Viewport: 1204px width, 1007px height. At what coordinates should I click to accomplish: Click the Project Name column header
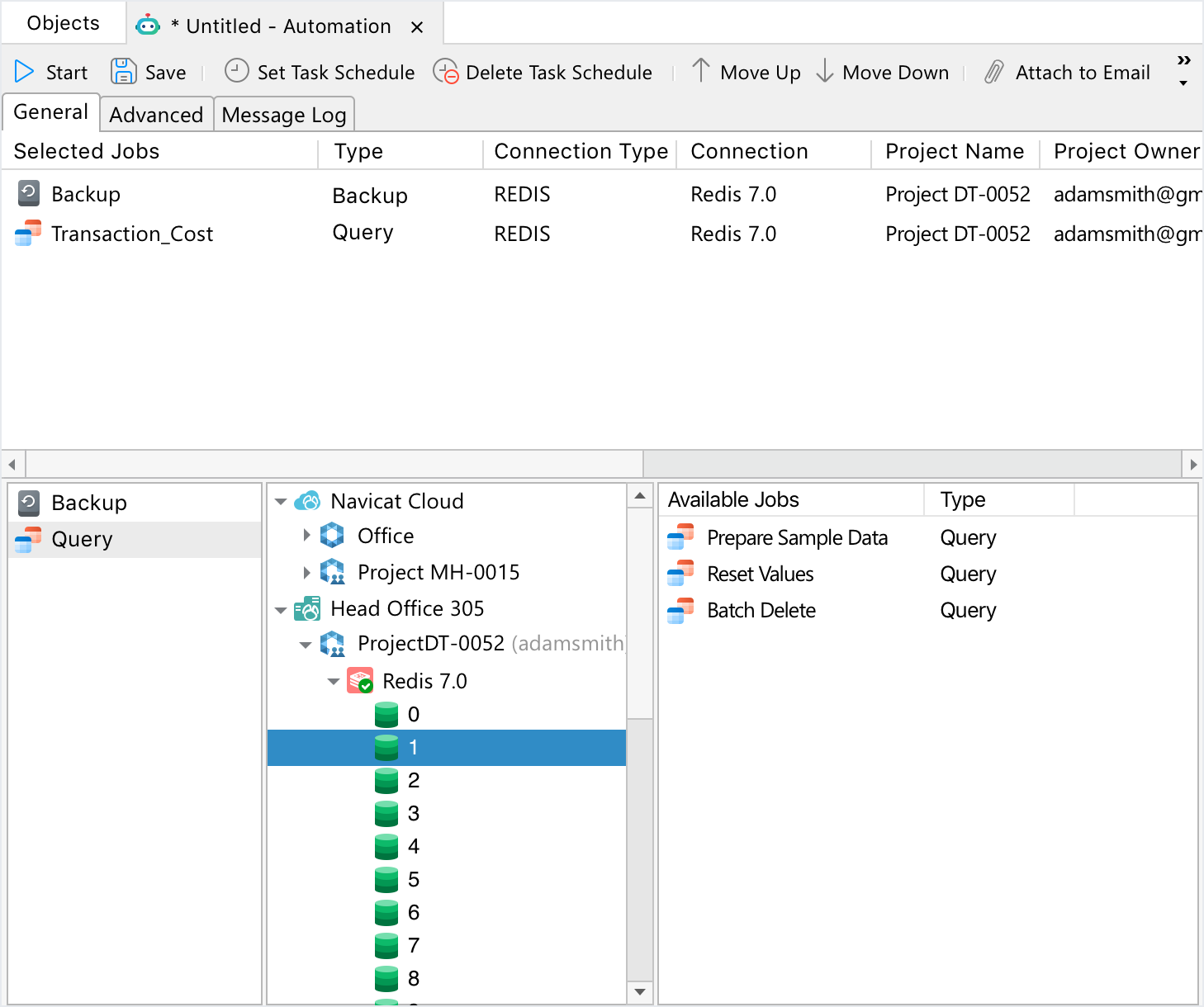pyautogui.click(x=955, y=151)
